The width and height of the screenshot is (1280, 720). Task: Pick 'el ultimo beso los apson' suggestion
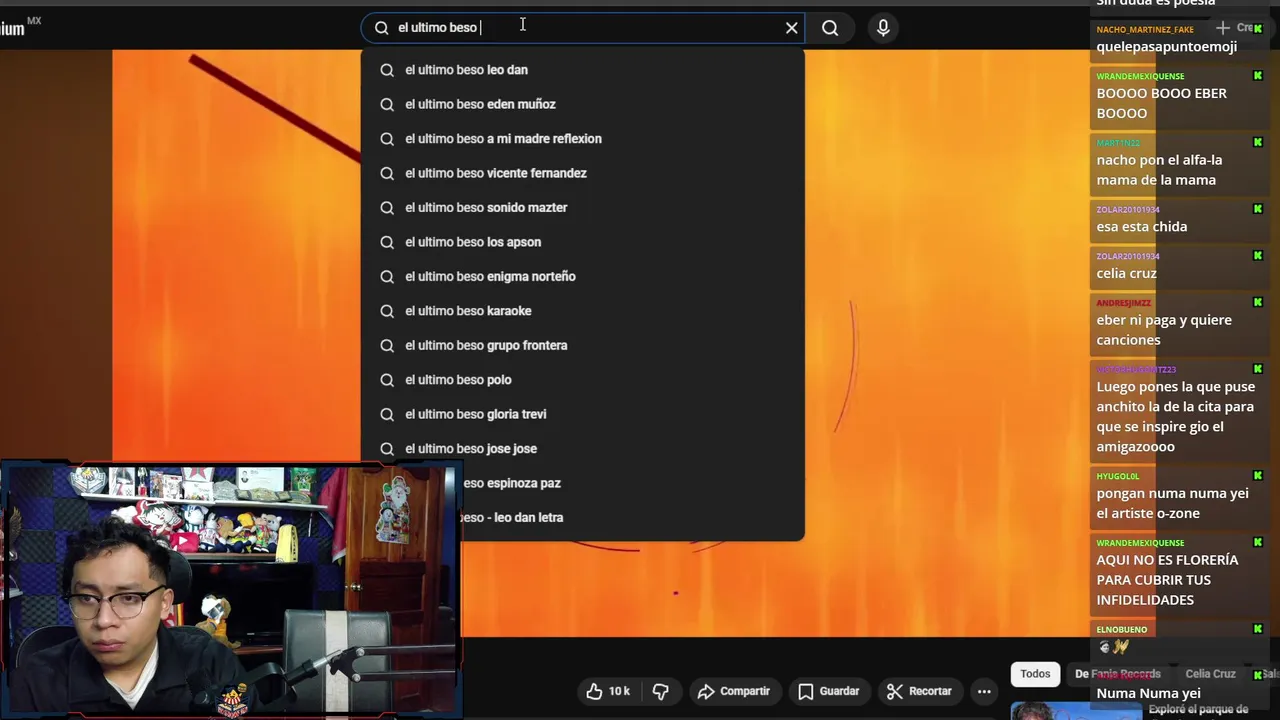tap(583, 242)
